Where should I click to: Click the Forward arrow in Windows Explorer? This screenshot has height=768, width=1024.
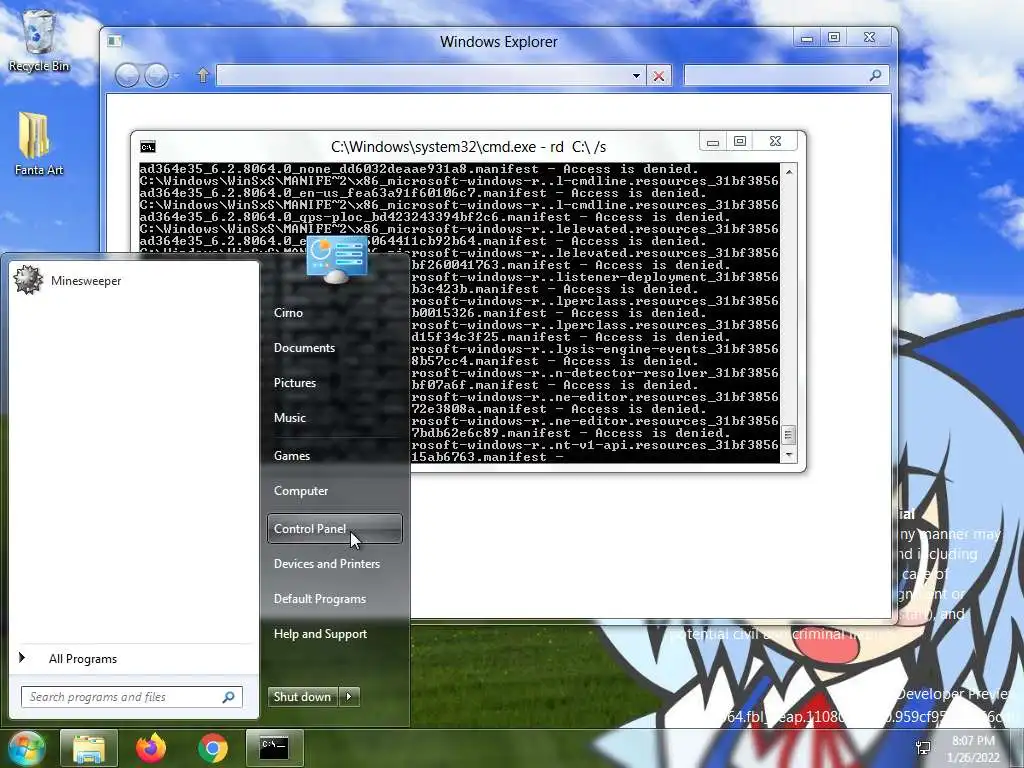coord(156,76)
